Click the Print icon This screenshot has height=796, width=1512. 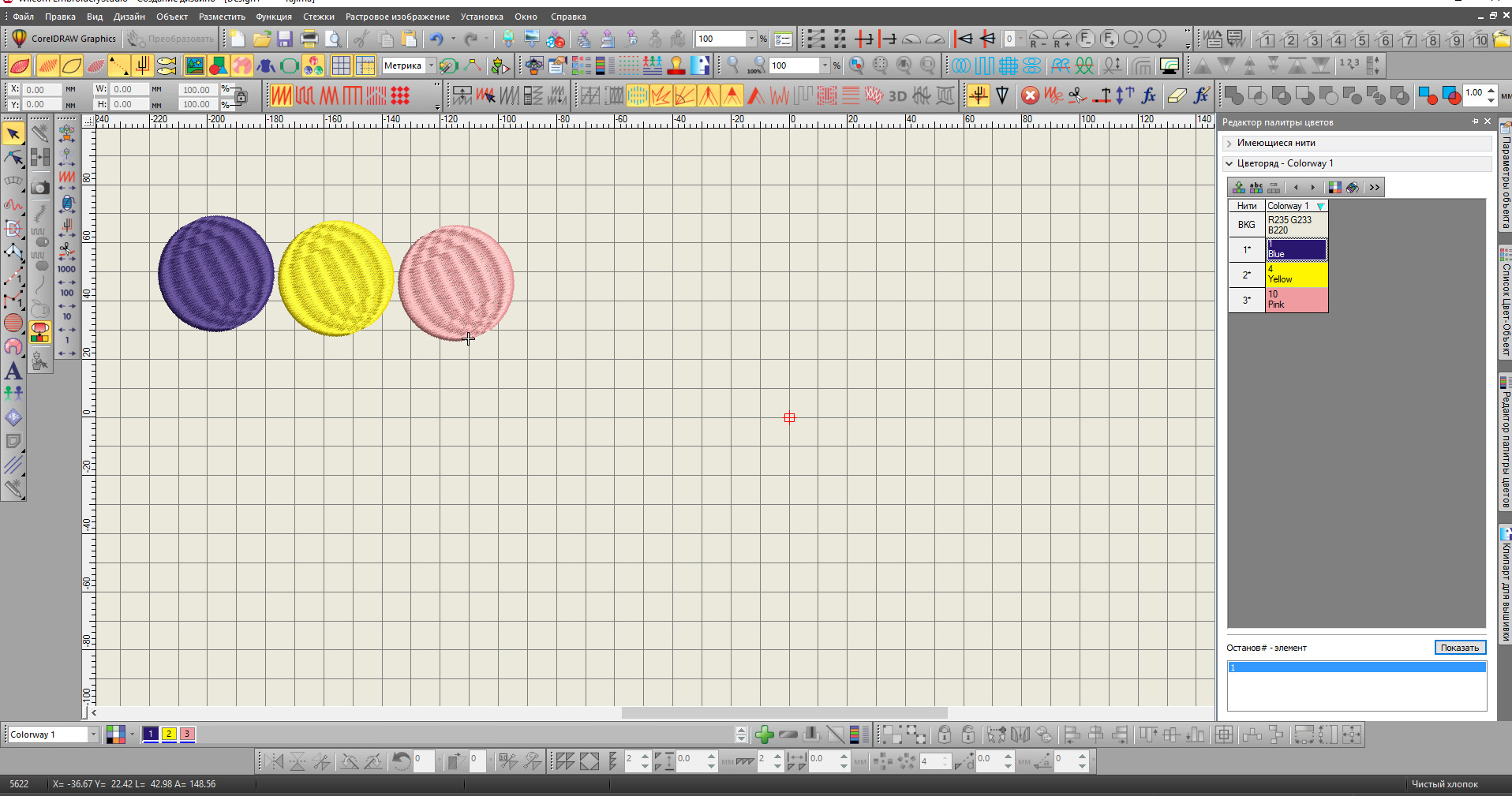309,39
